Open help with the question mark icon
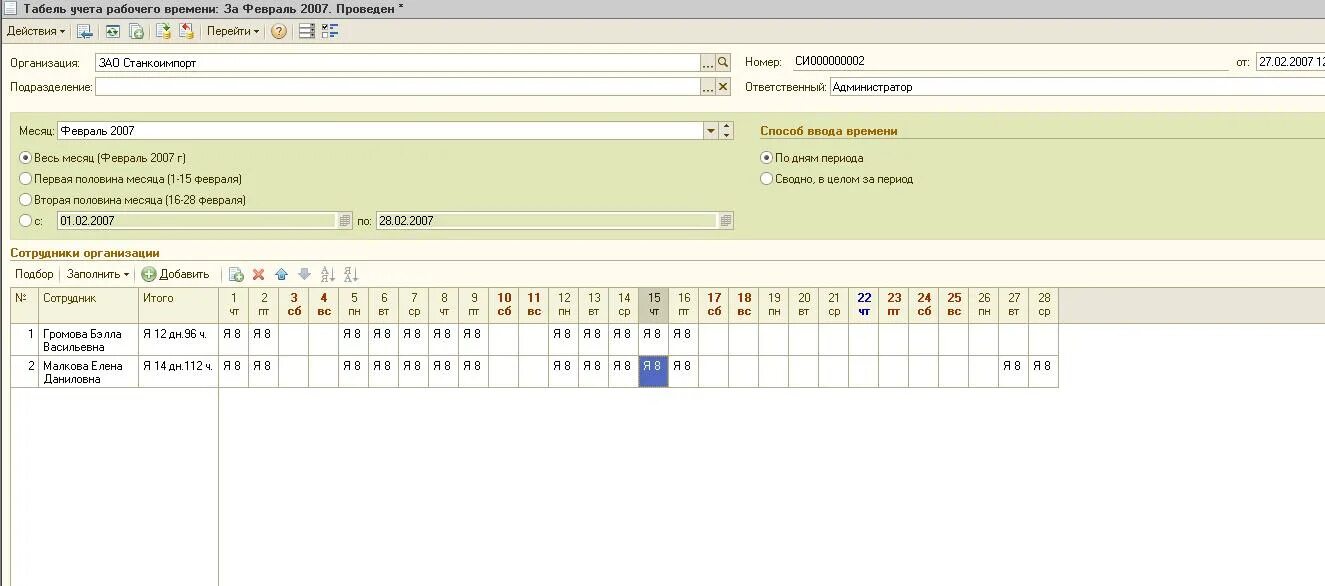This screenshot has height=586, width=1325. tap(279, 31)
